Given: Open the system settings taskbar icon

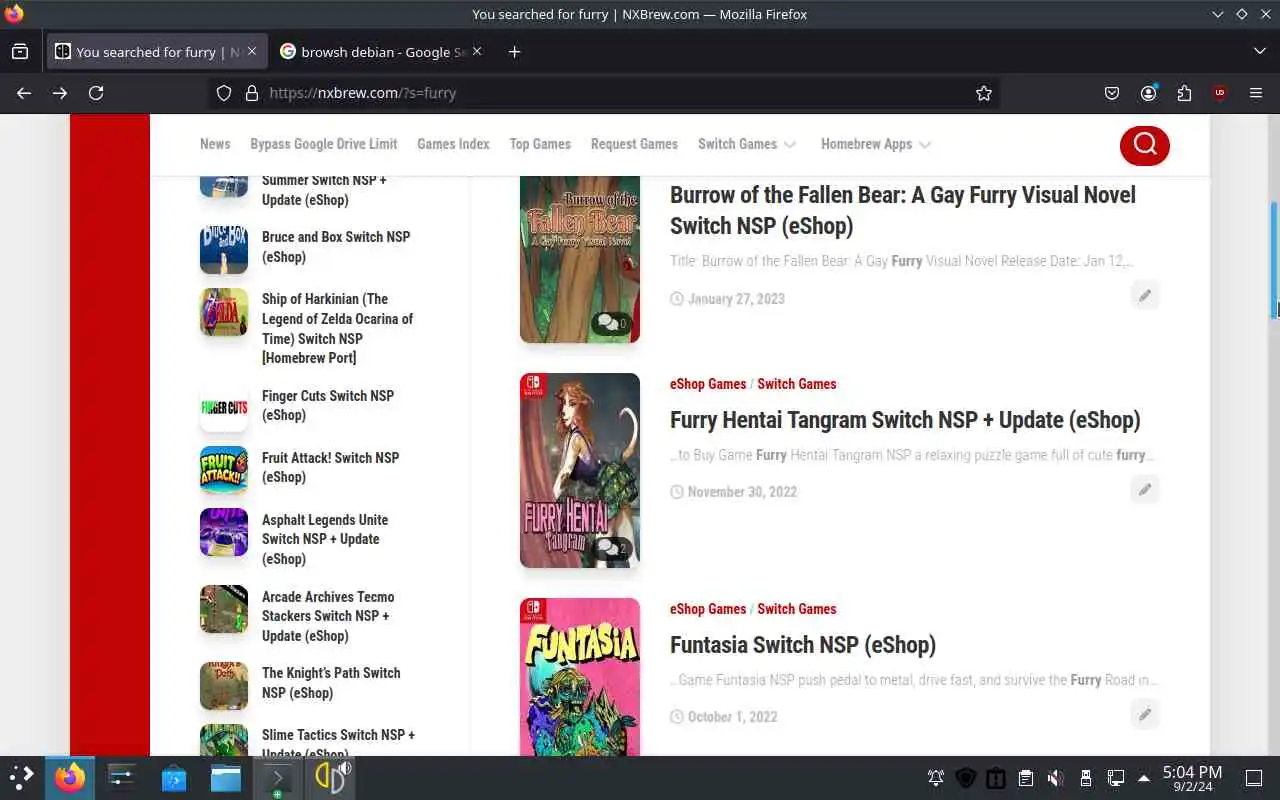Looking at the screenshot, I should pyautogui.click(x=122, y=777).
